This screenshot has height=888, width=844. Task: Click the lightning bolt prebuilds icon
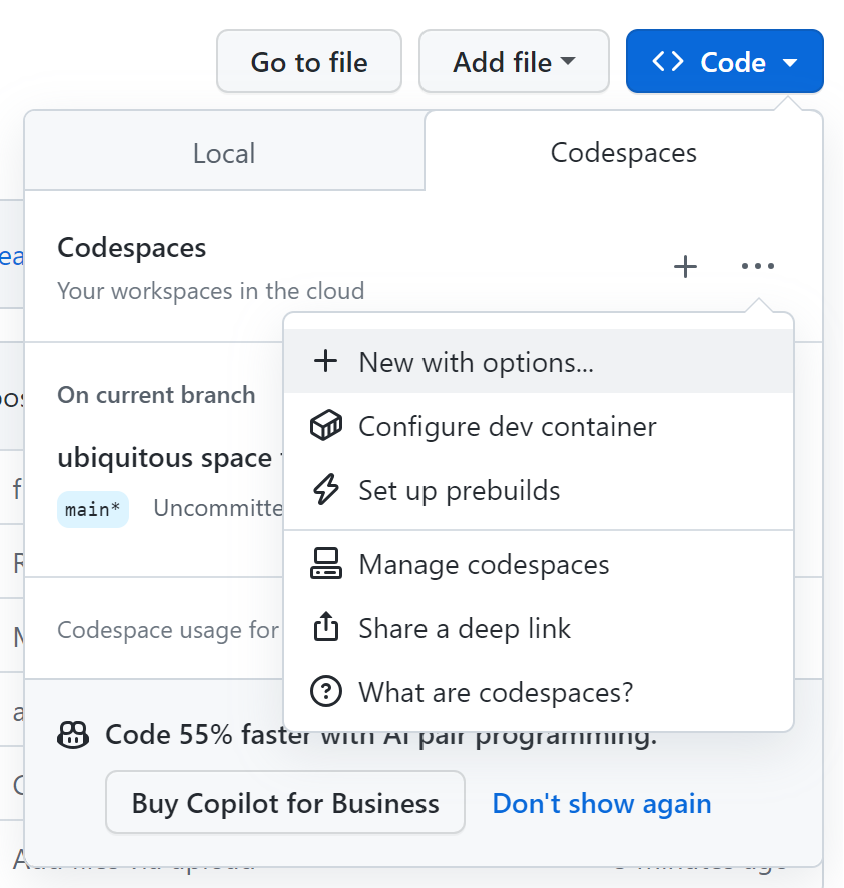(326, 489)
